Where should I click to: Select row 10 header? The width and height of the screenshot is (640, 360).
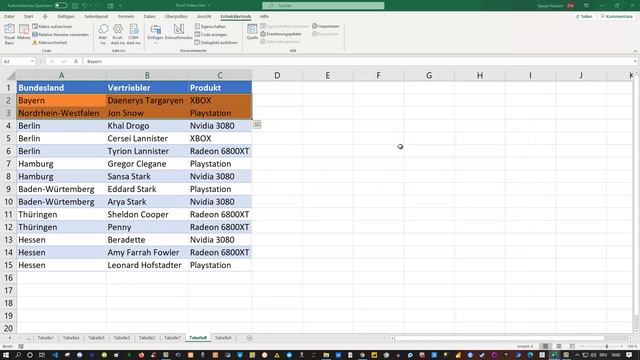click(8, 202)
